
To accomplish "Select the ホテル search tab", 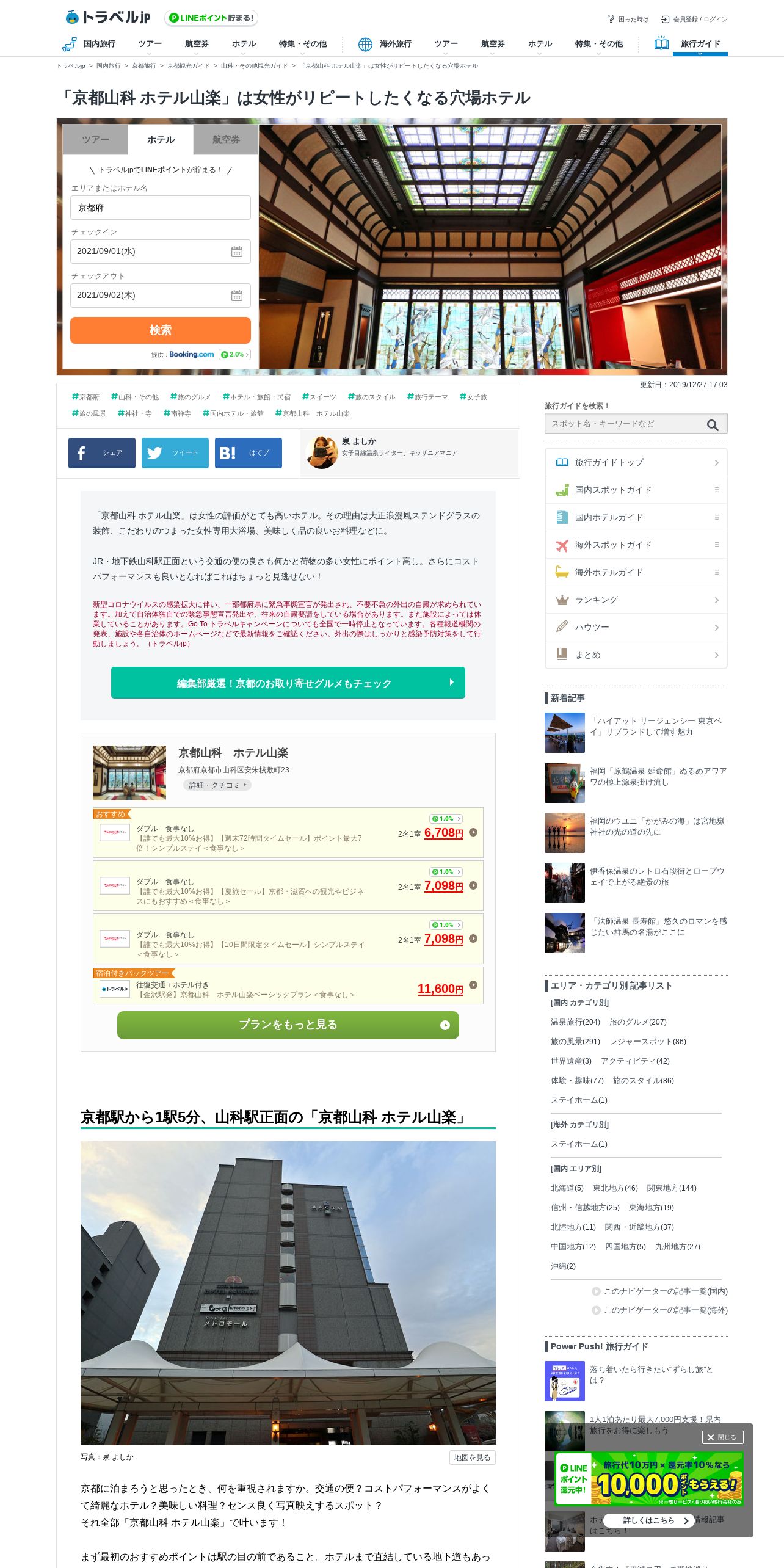I will point(161,140).
